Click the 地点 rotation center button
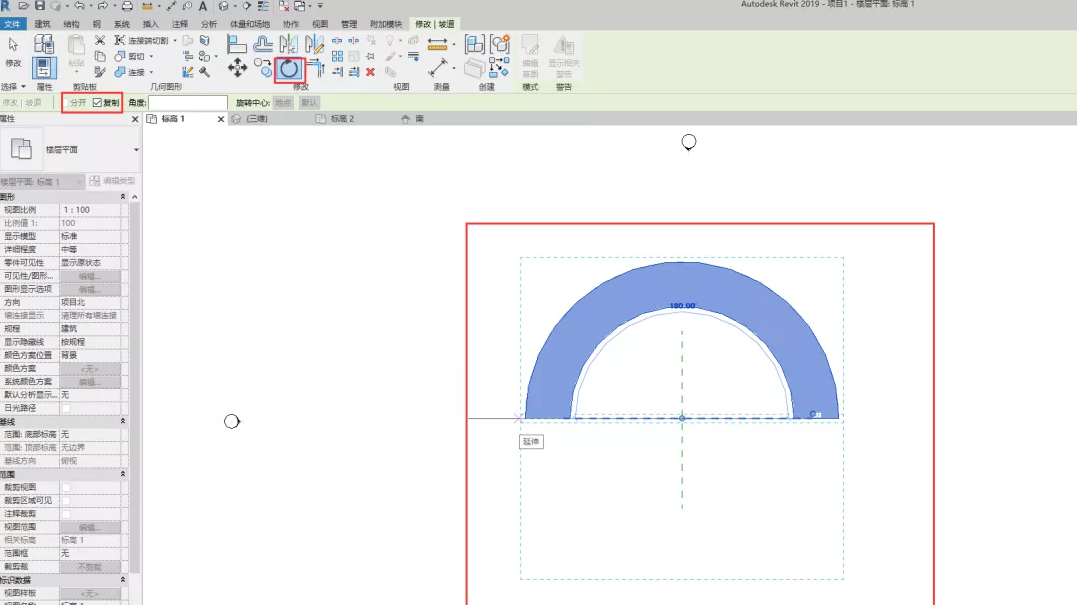1077x605 pixels. tap(283, 102)
